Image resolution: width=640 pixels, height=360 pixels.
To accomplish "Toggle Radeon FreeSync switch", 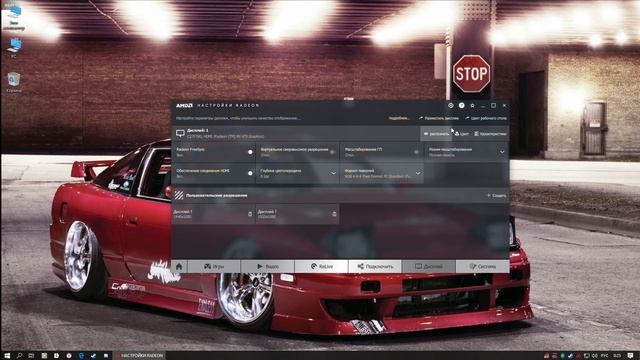I will (x=250, y=152).
